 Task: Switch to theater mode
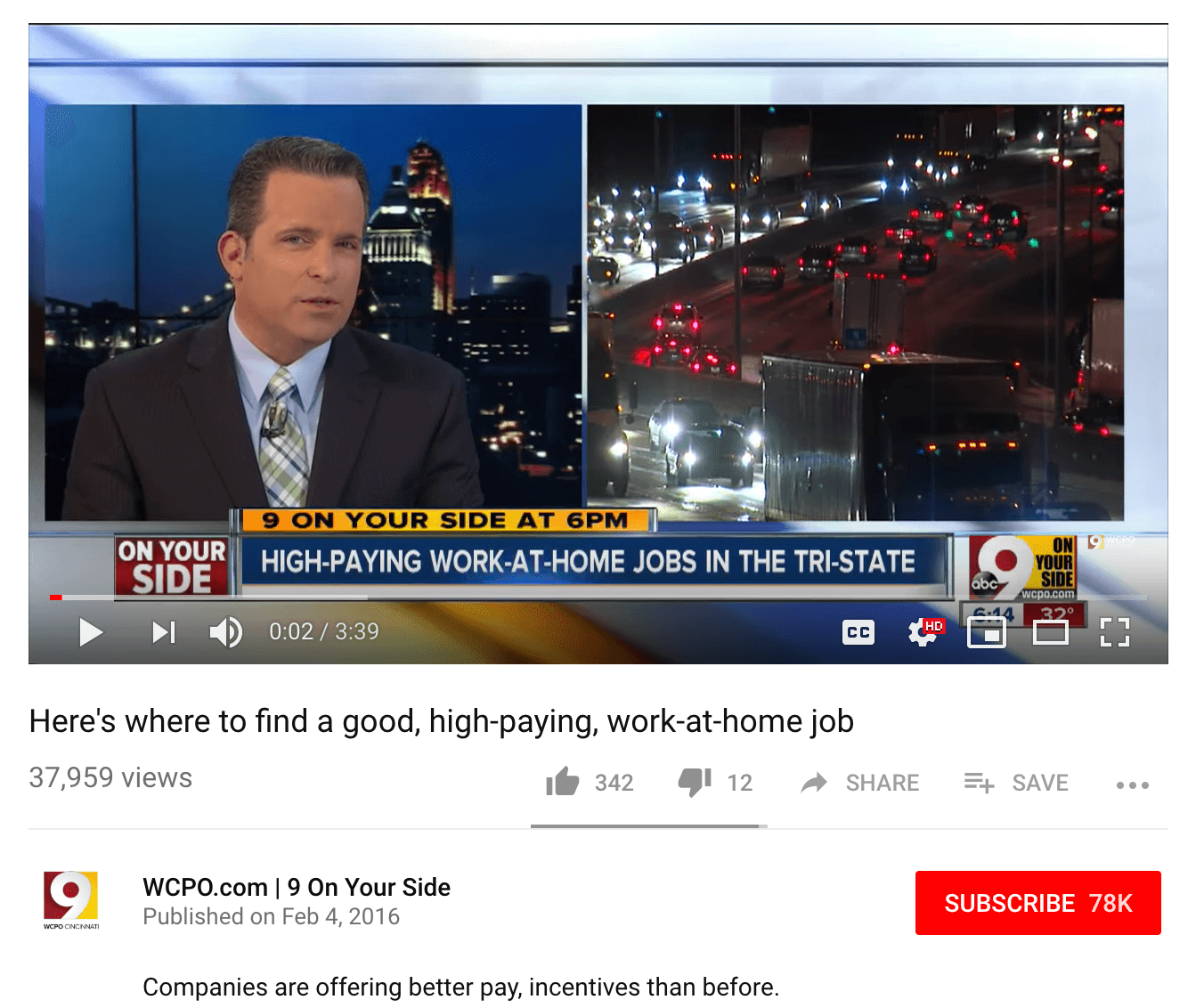tap(1051, 633)
